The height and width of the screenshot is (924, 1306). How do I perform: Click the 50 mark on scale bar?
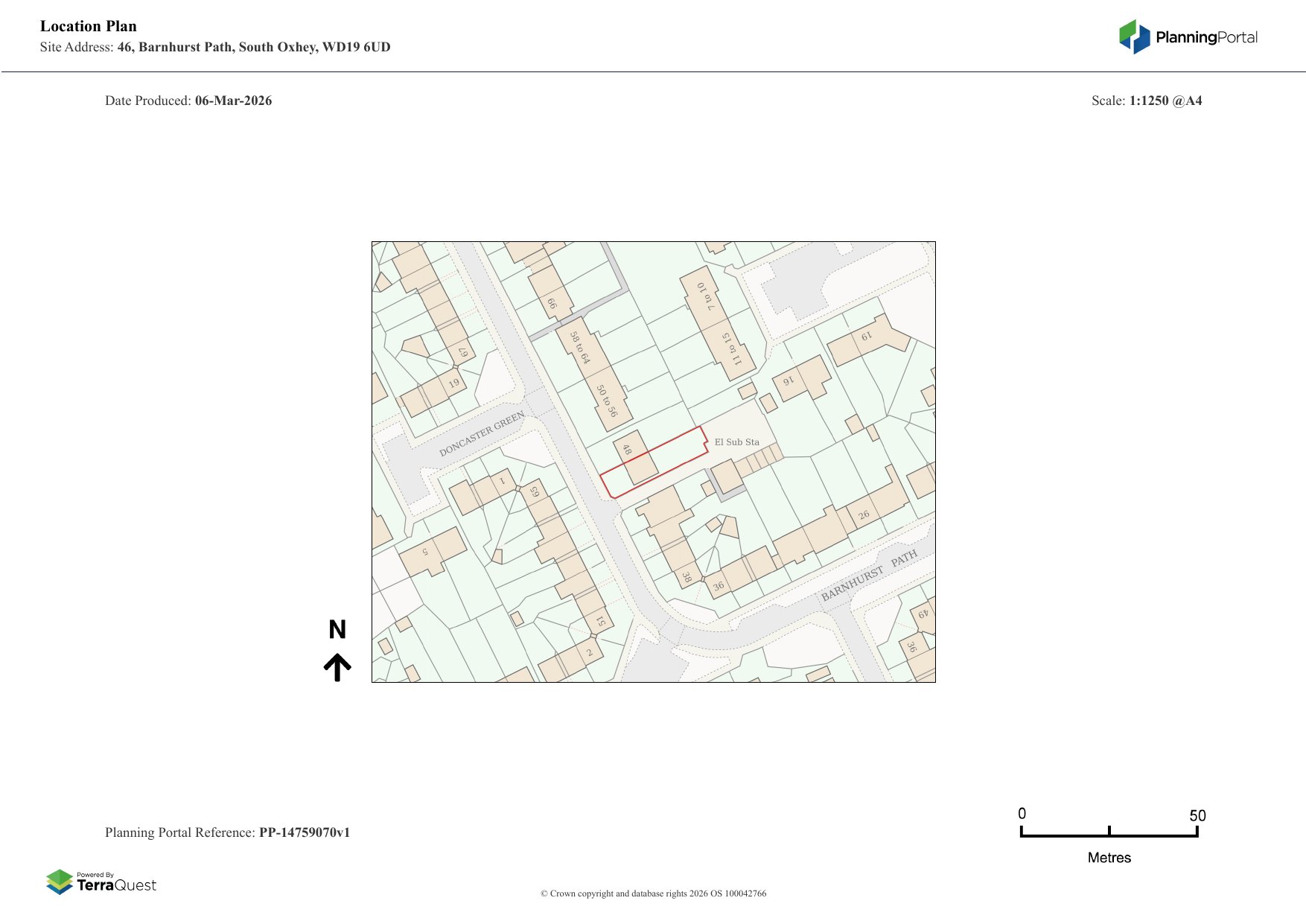click(x=1197, y=815)
